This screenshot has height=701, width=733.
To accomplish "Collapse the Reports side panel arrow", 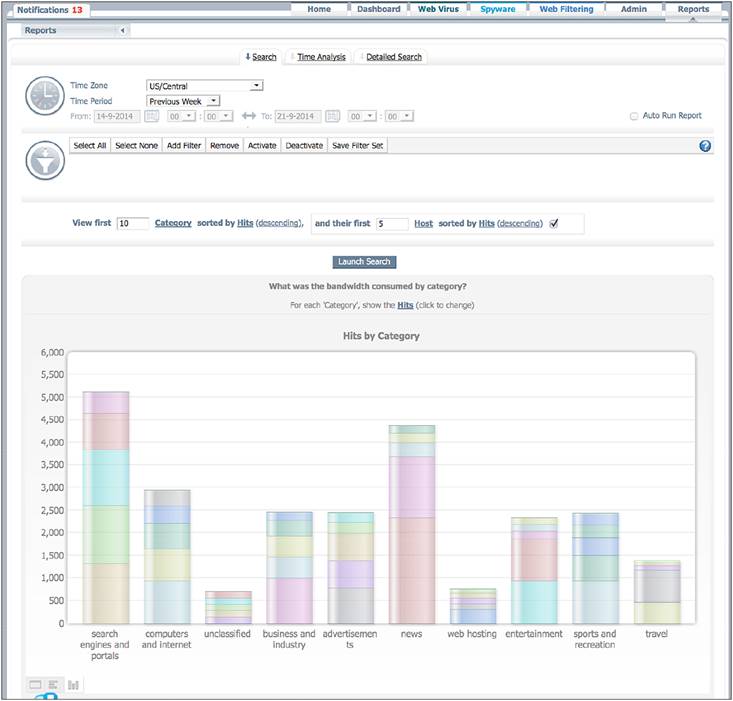I will click(122, 30).
